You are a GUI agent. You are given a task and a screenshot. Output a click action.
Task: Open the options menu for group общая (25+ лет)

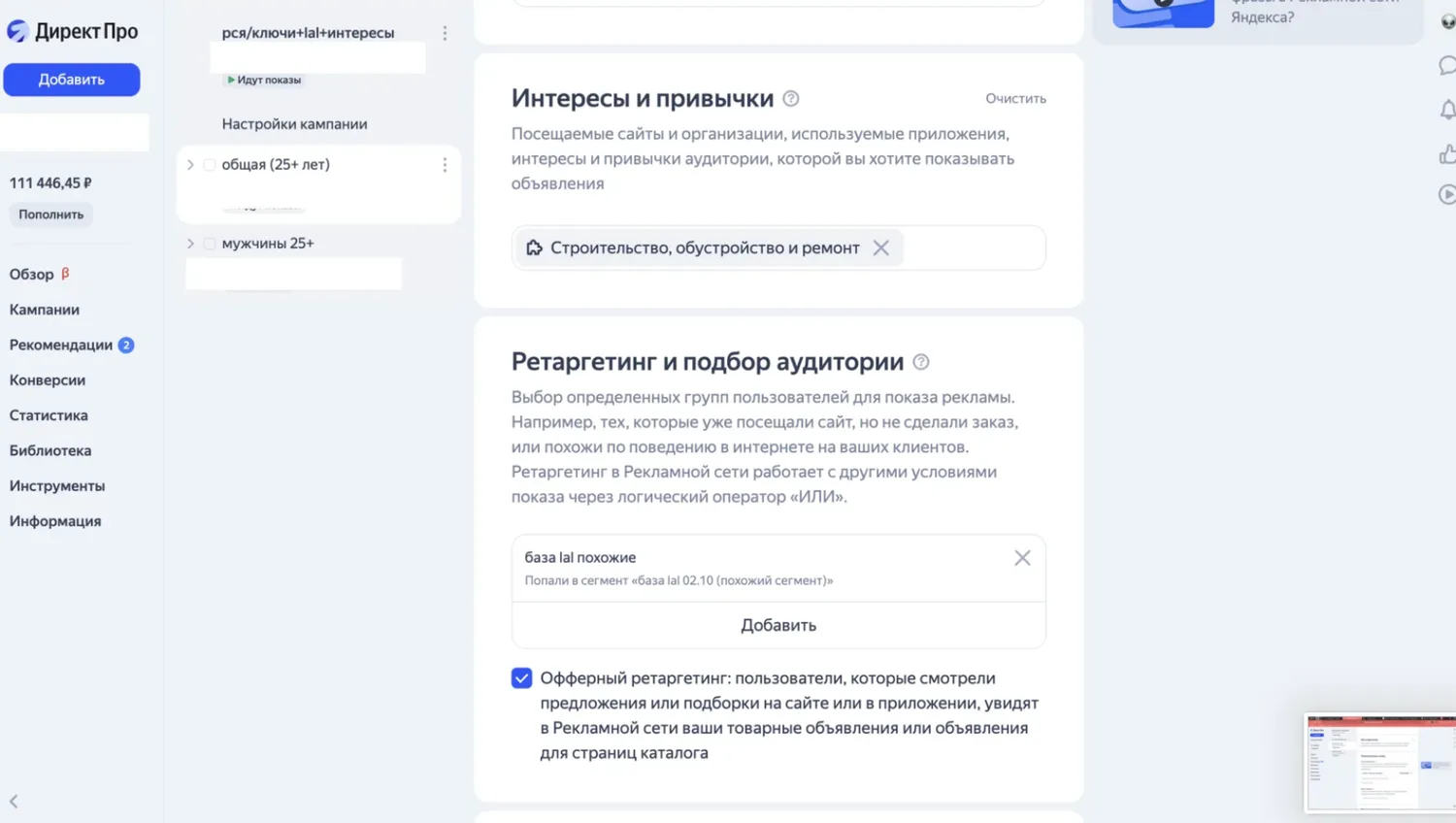click(x=445, y=165)
